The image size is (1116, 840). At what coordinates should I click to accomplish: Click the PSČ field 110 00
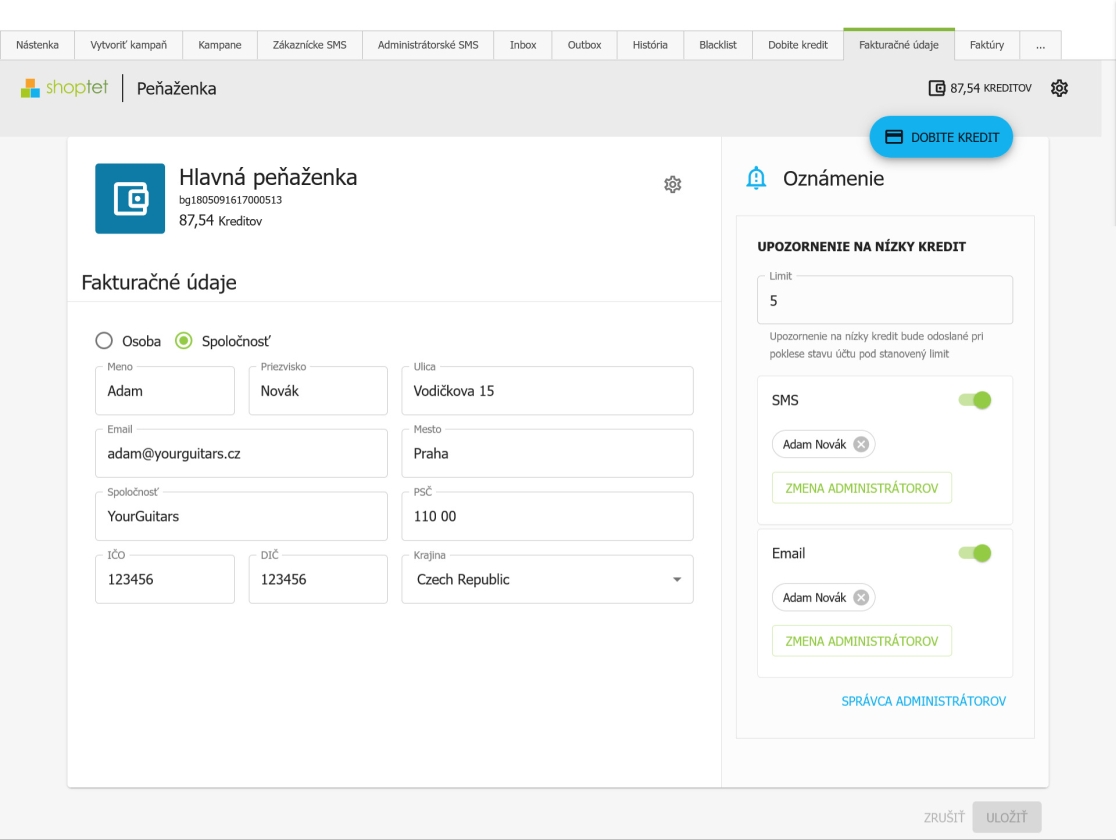(547, 516)
